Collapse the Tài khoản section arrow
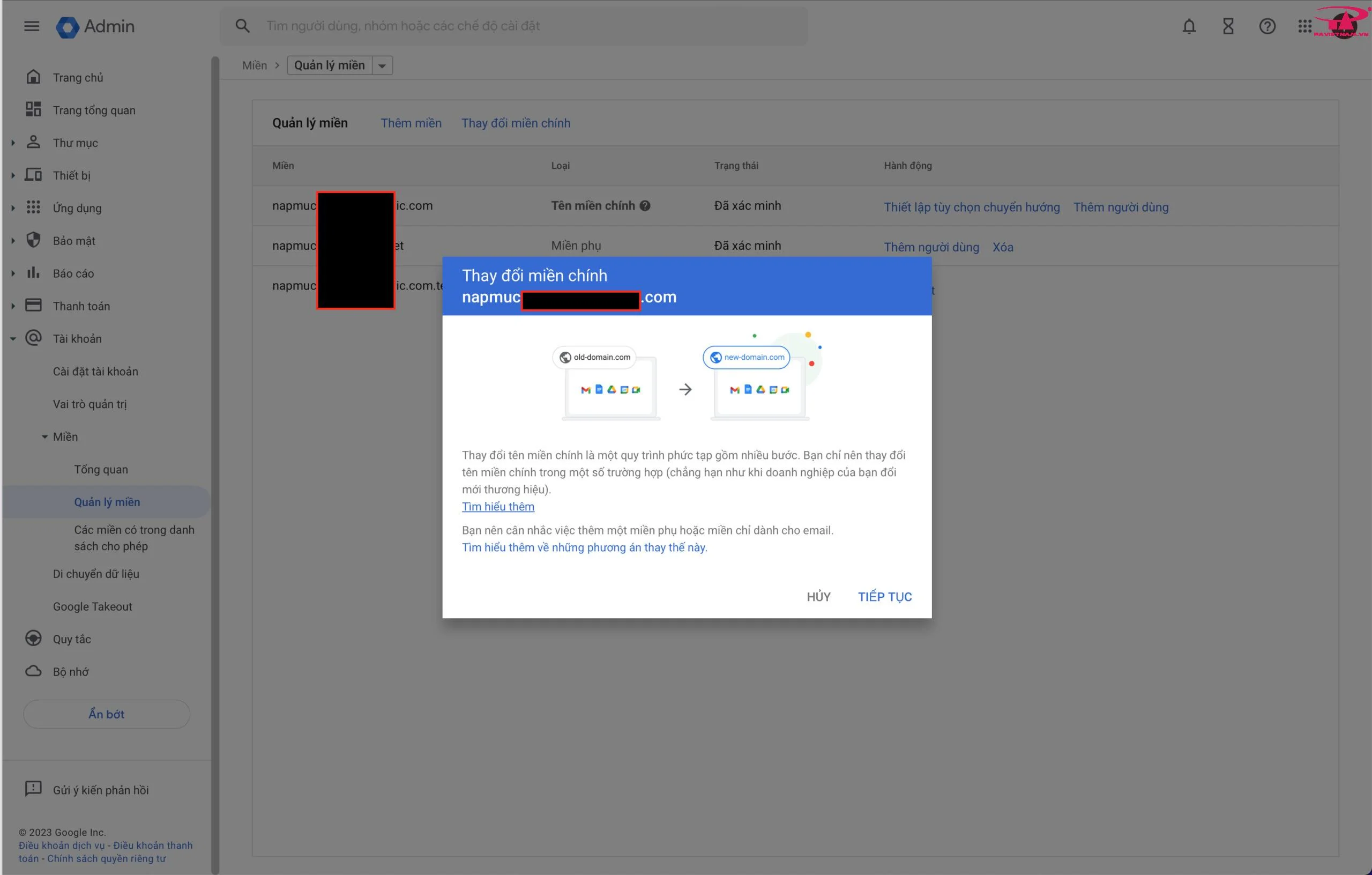 (12, 339)
